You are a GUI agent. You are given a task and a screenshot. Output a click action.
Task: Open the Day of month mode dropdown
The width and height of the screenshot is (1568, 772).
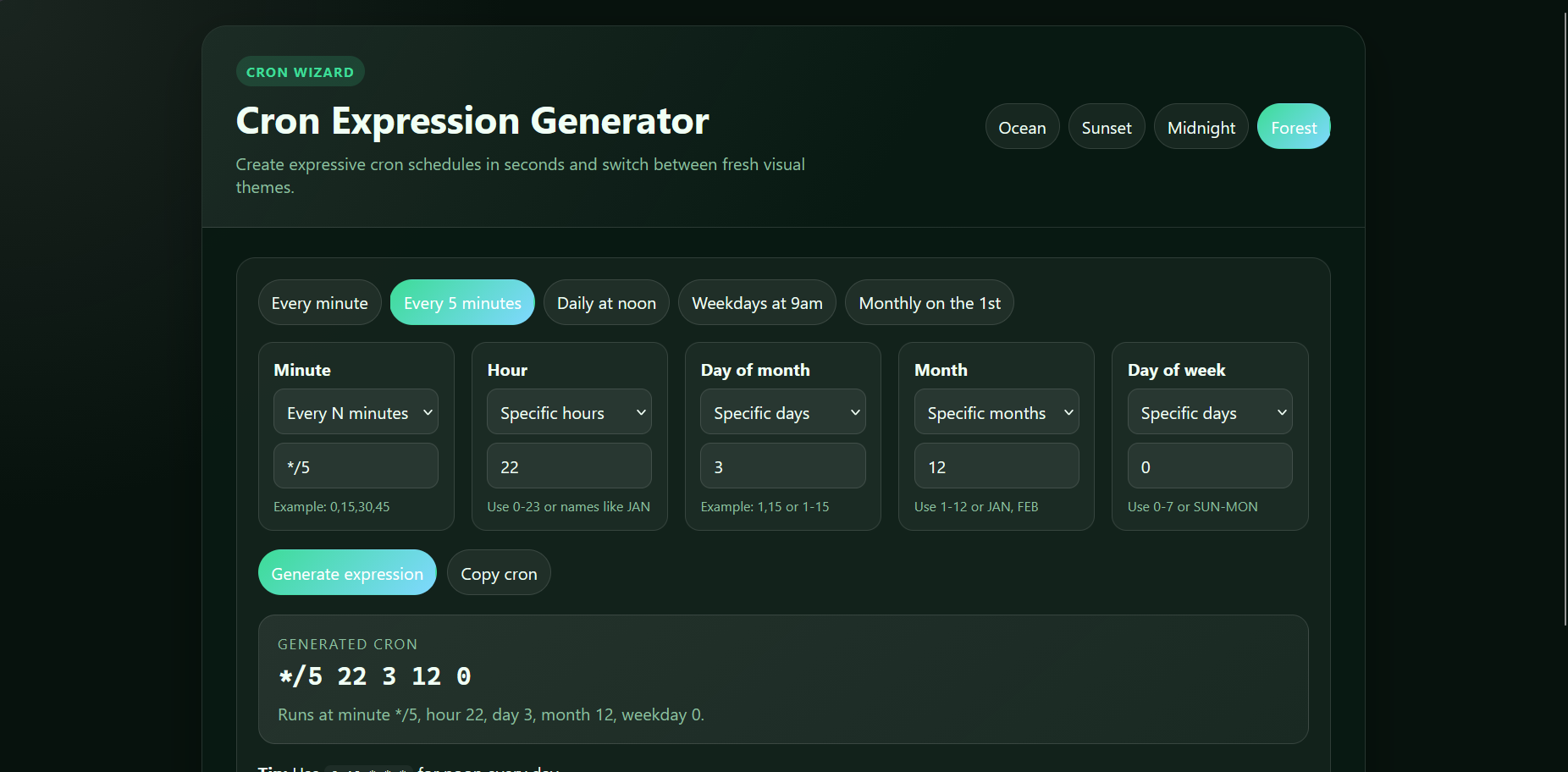(x=782, y=412)
